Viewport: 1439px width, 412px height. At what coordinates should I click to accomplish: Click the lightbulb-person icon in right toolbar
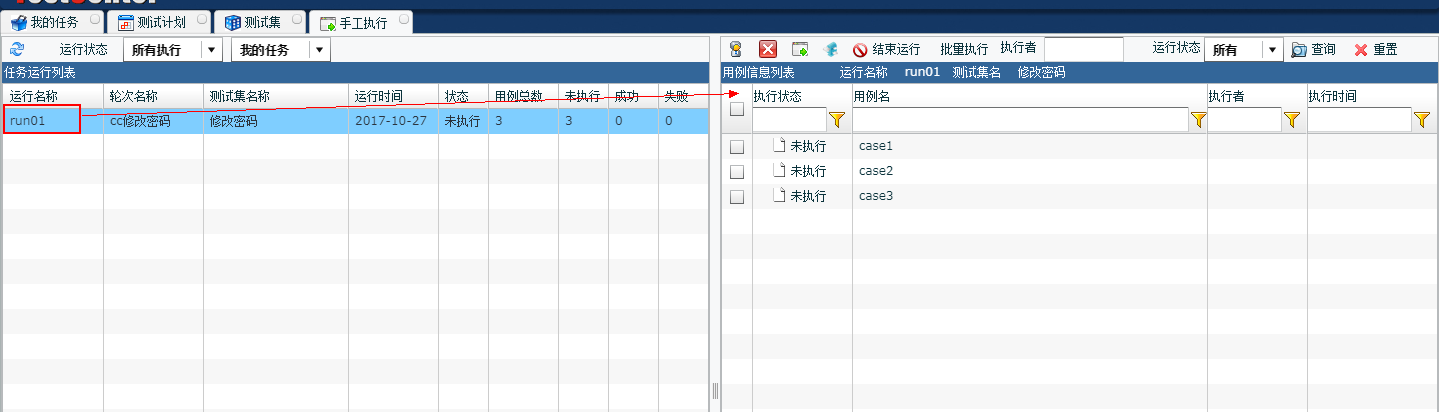point(735,49)
